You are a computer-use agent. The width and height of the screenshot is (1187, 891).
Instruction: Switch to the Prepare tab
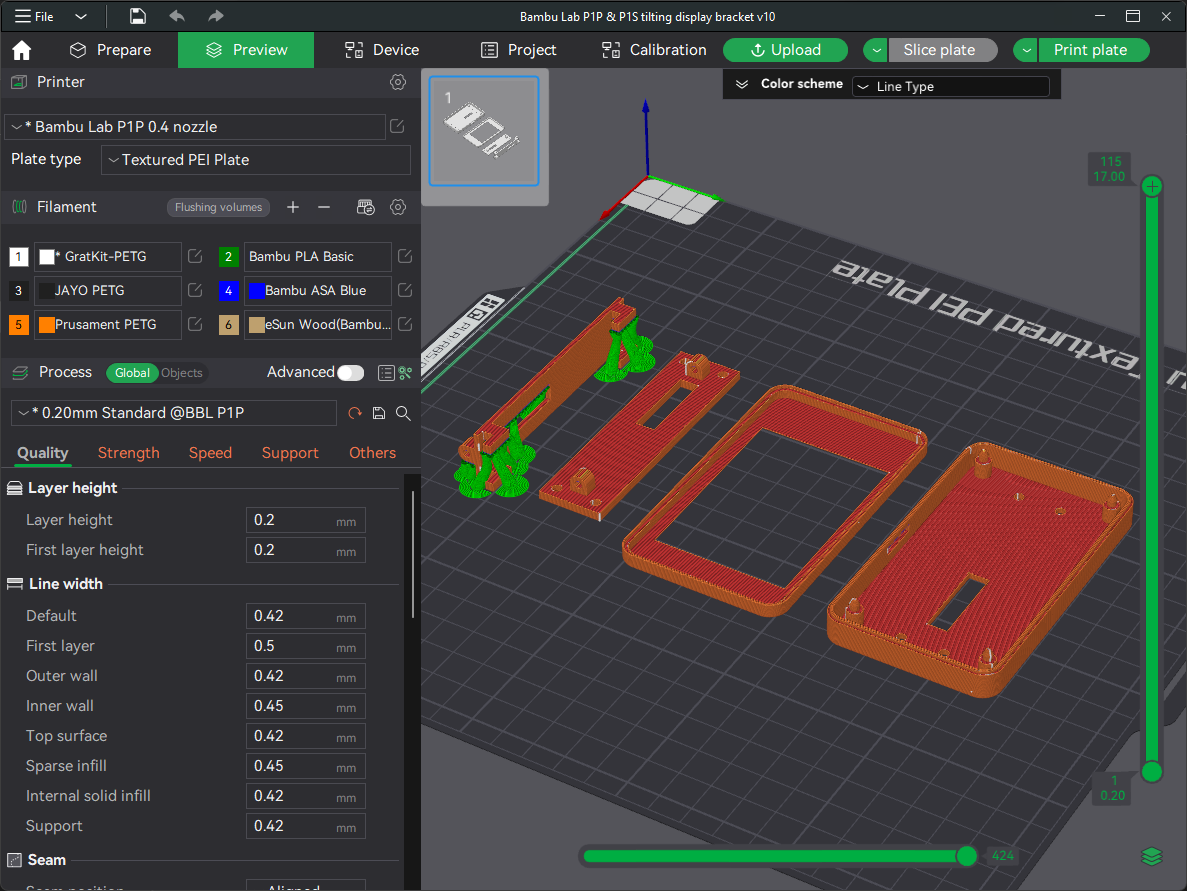point(110,50)
